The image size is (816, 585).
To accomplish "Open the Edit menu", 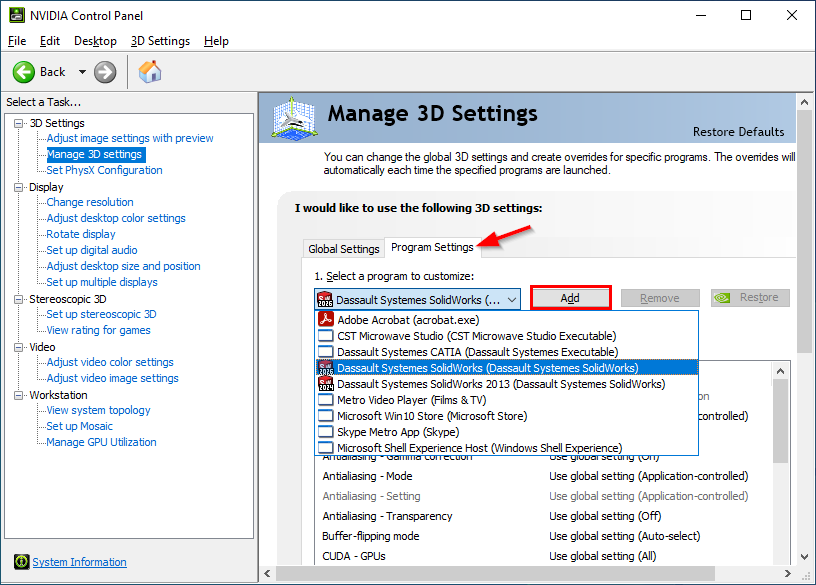I will [49, 41].
